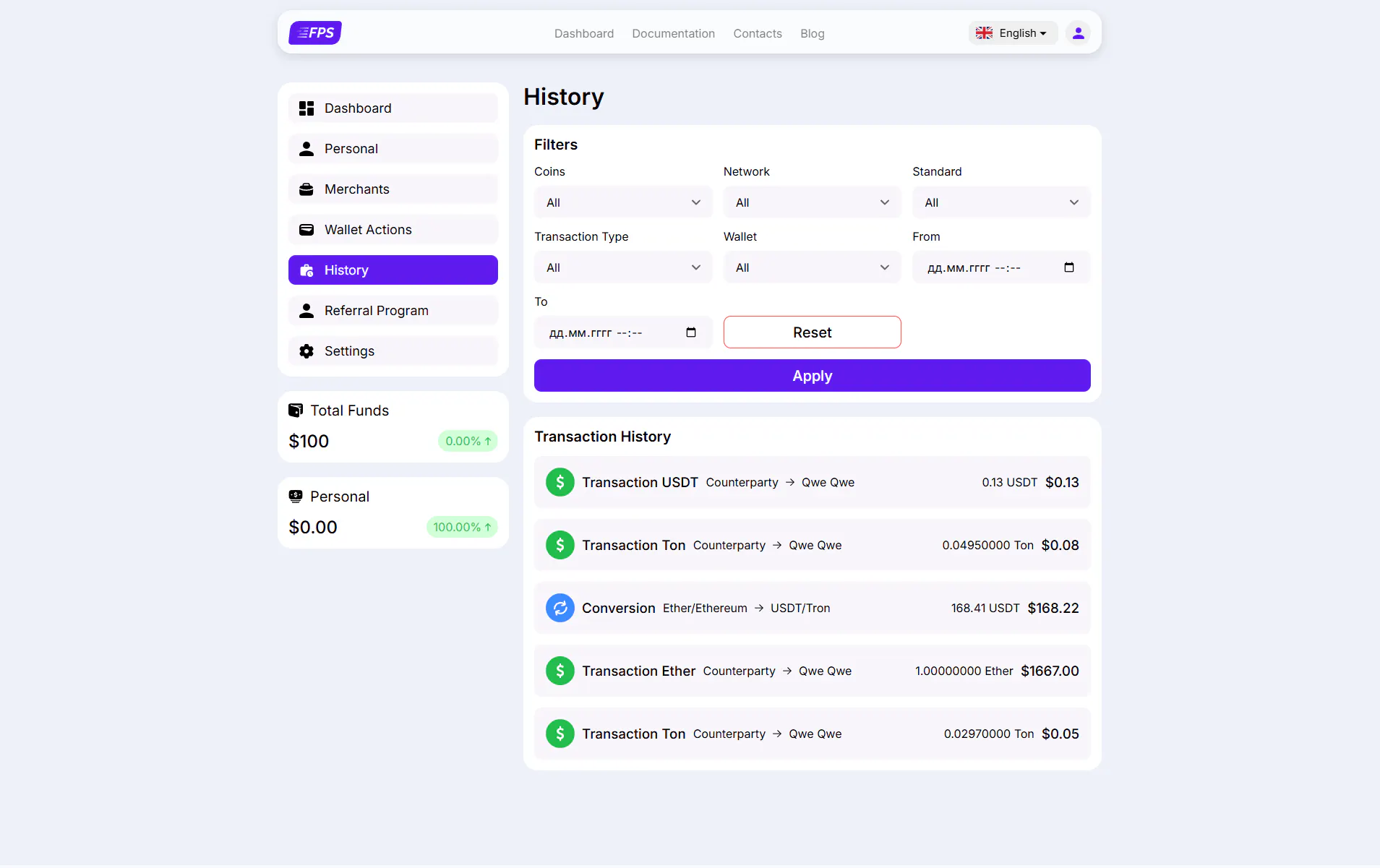Open the Wallet dropdown
Image resolution: width=1380 pixels, height=868 pixels.
pyautogui.click(x=812, y=267)
